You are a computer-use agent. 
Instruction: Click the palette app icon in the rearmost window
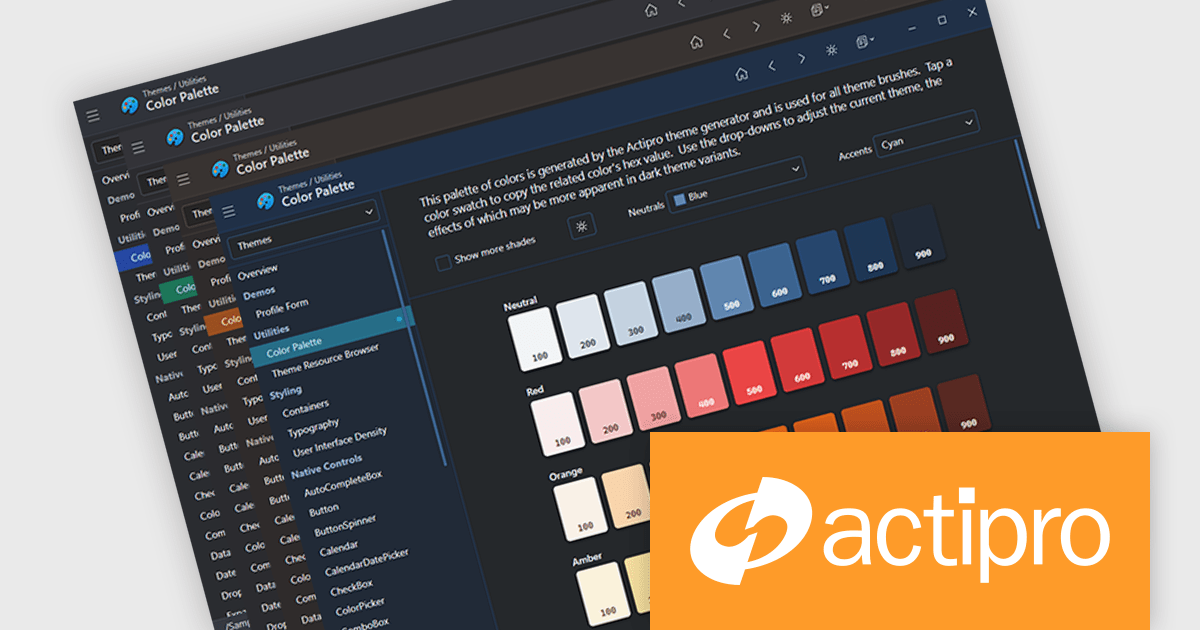pyautogui.click(x=130, y=105)
